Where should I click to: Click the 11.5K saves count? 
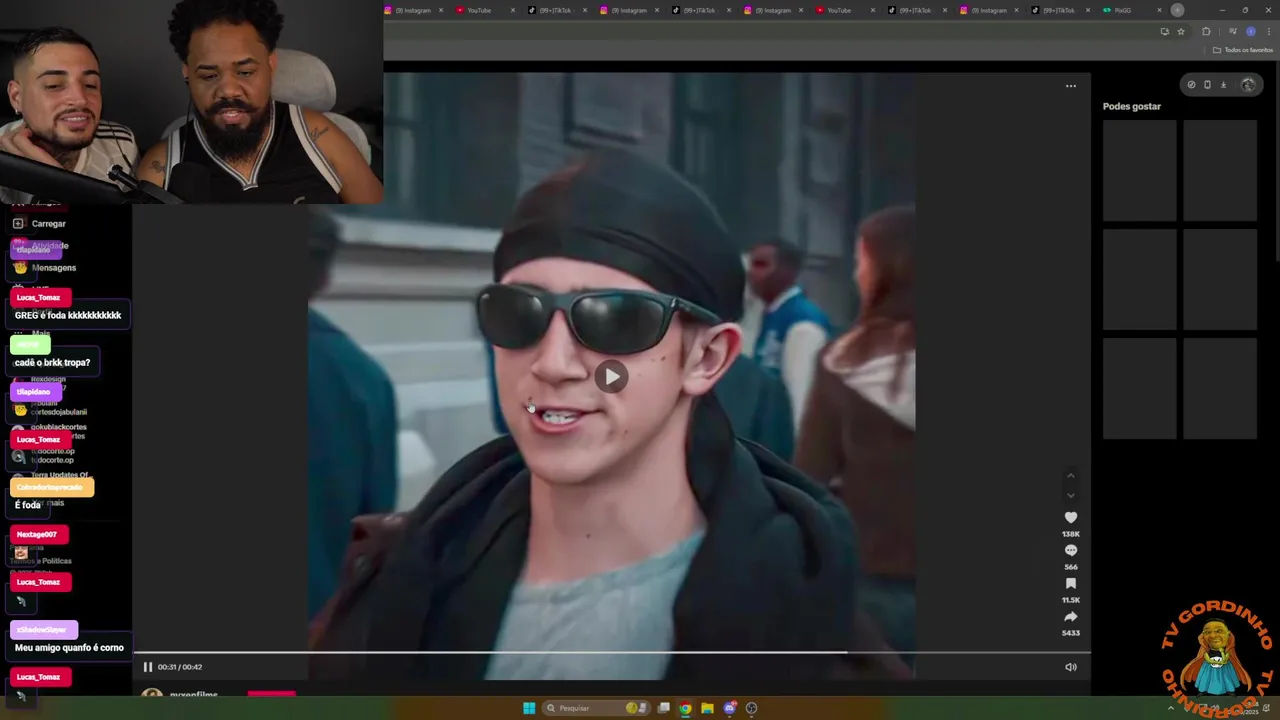coord(1071,600)
